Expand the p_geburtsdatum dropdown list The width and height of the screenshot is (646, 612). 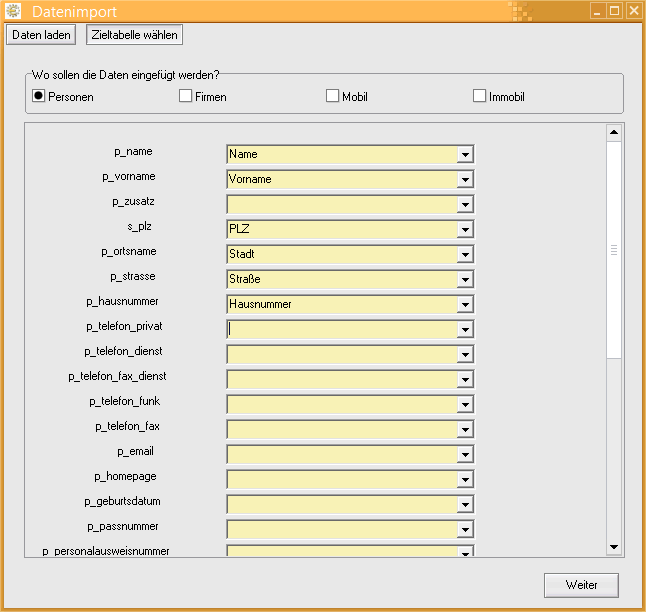464,504
